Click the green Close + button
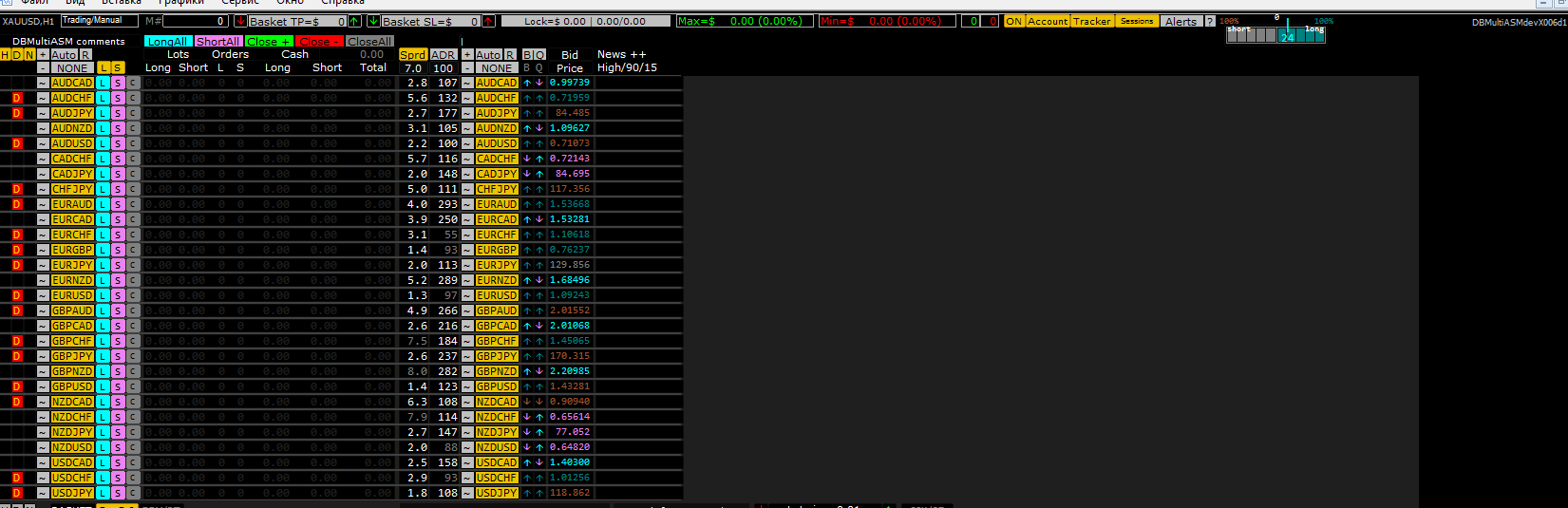The width and height of the screenshot is (1568, 508). click(269, 41)
